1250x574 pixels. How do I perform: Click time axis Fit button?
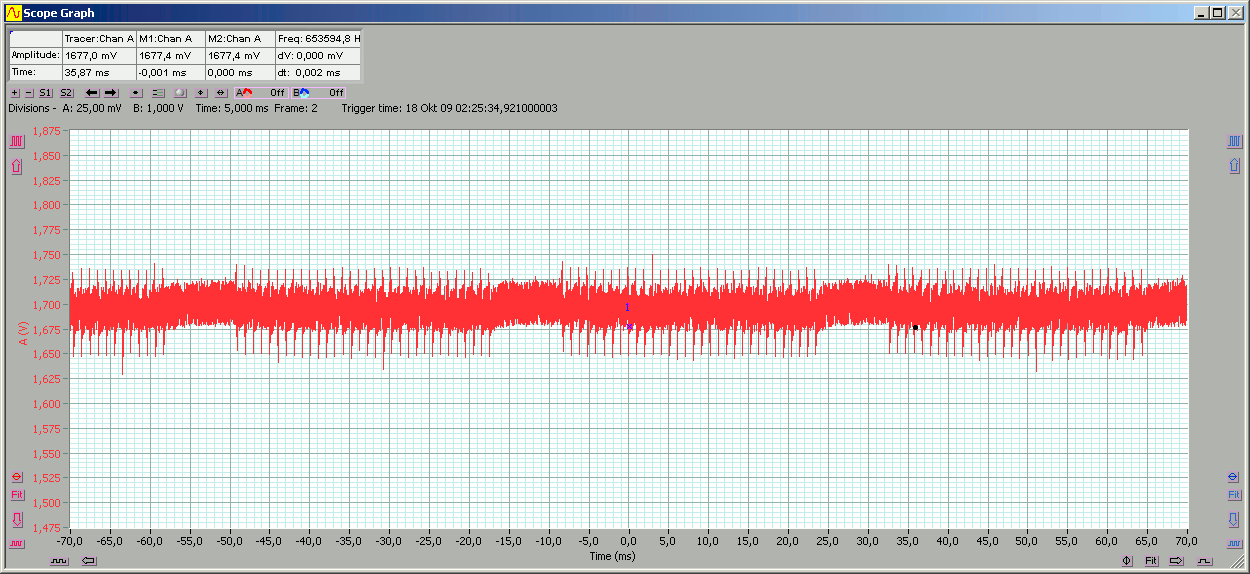click(1151, 561)
